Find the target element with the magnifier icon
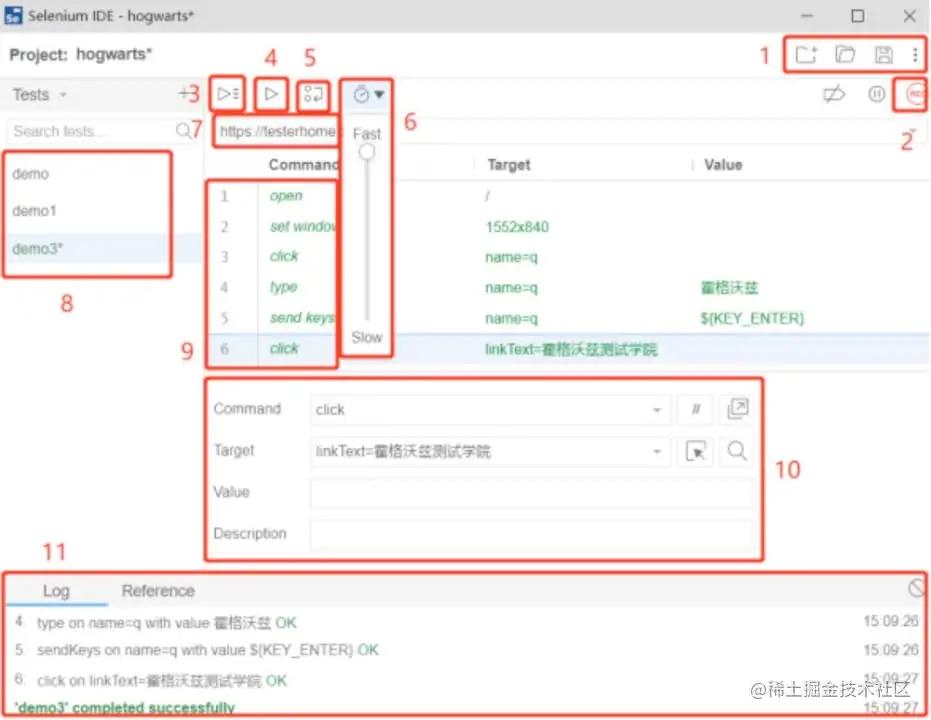Viewport: 931px width, 720px height. (x=736, y=451)
